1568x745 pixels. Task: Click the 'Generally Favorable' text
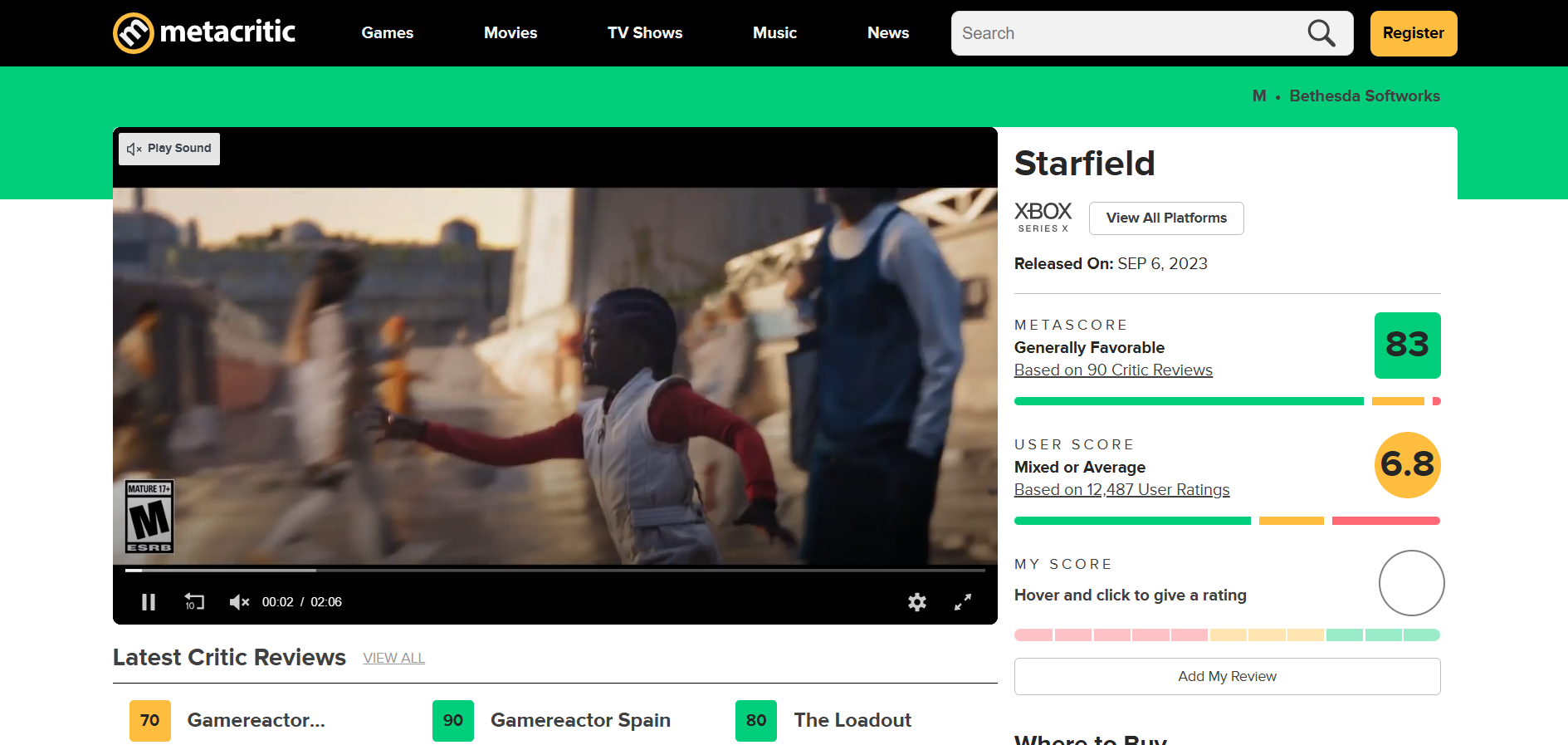click(1089, 348)
